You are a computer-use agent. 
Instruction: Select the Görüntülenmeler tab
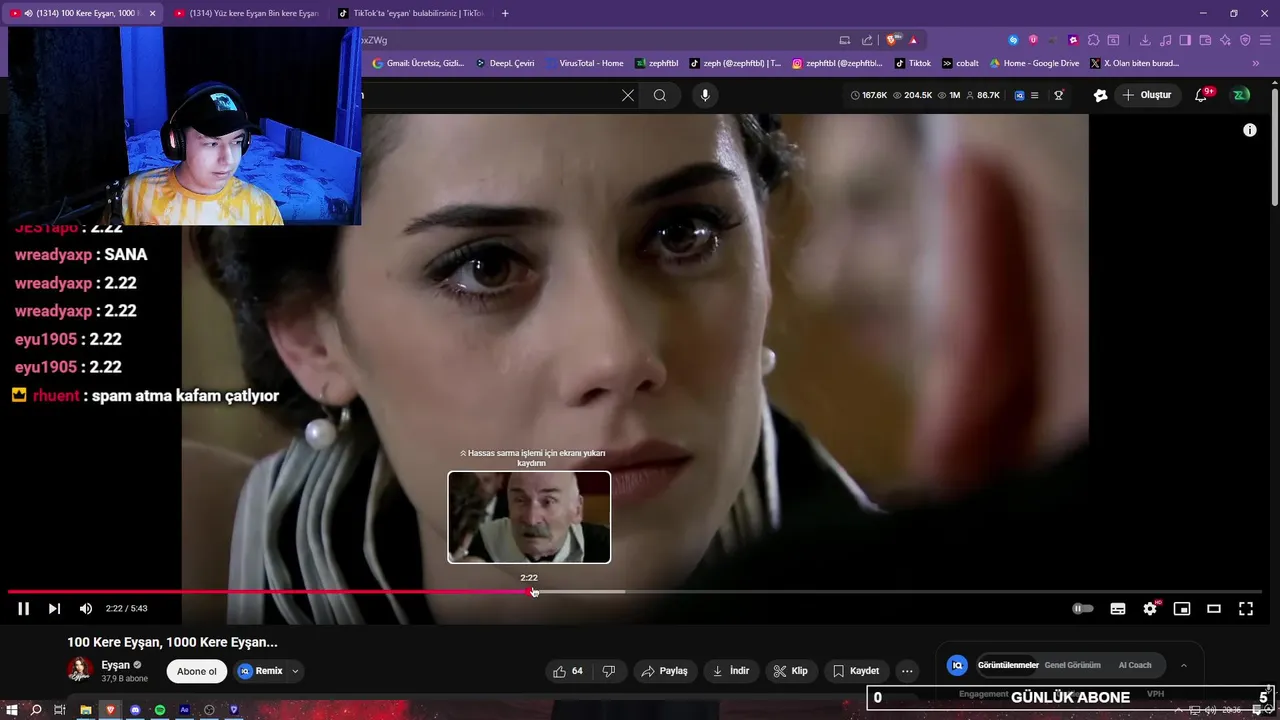pos(1008,665)
